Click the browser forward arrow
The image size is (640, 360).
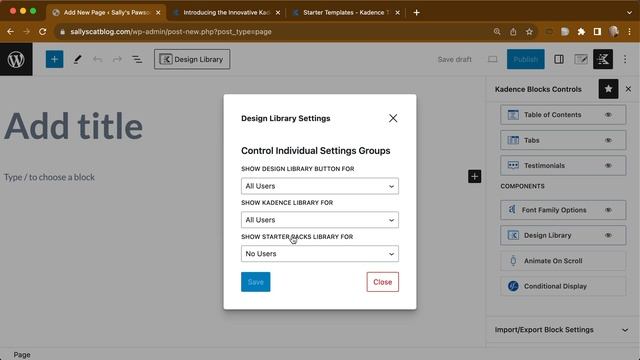pyautogui.click(x=27, y=31)
